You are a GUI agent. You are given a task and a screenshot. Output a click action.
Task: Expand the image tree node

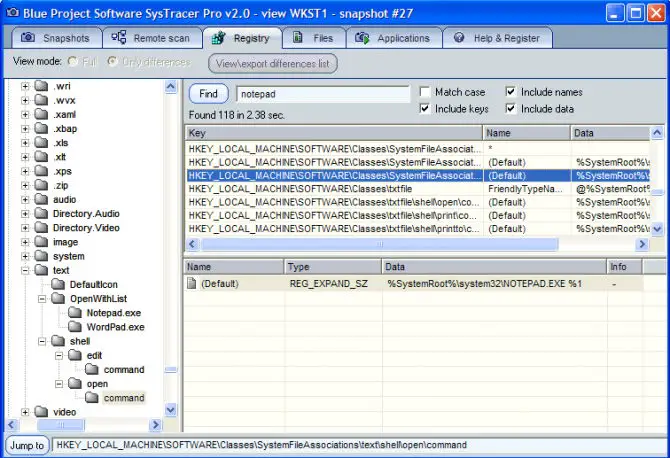25,242
